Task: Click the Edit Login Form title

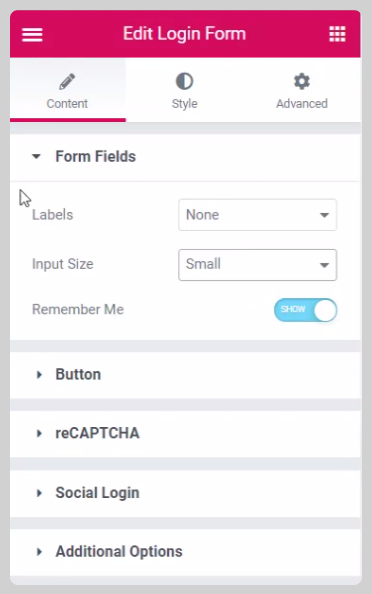Action: click(184, 34)
